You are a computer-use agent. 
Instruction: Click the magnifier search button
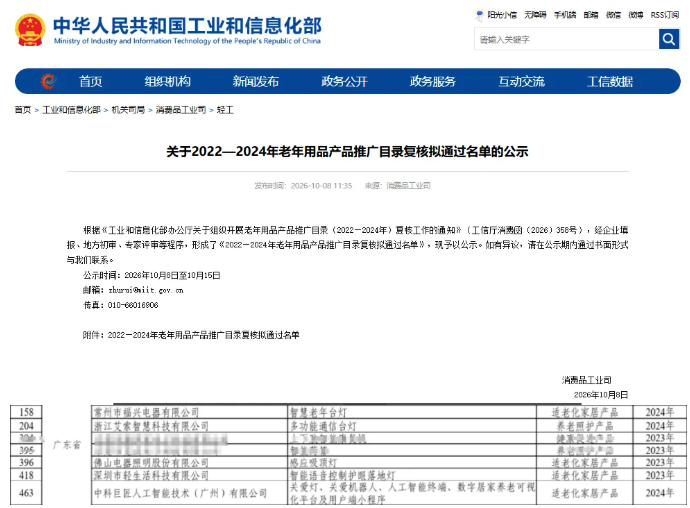[668, 39]
